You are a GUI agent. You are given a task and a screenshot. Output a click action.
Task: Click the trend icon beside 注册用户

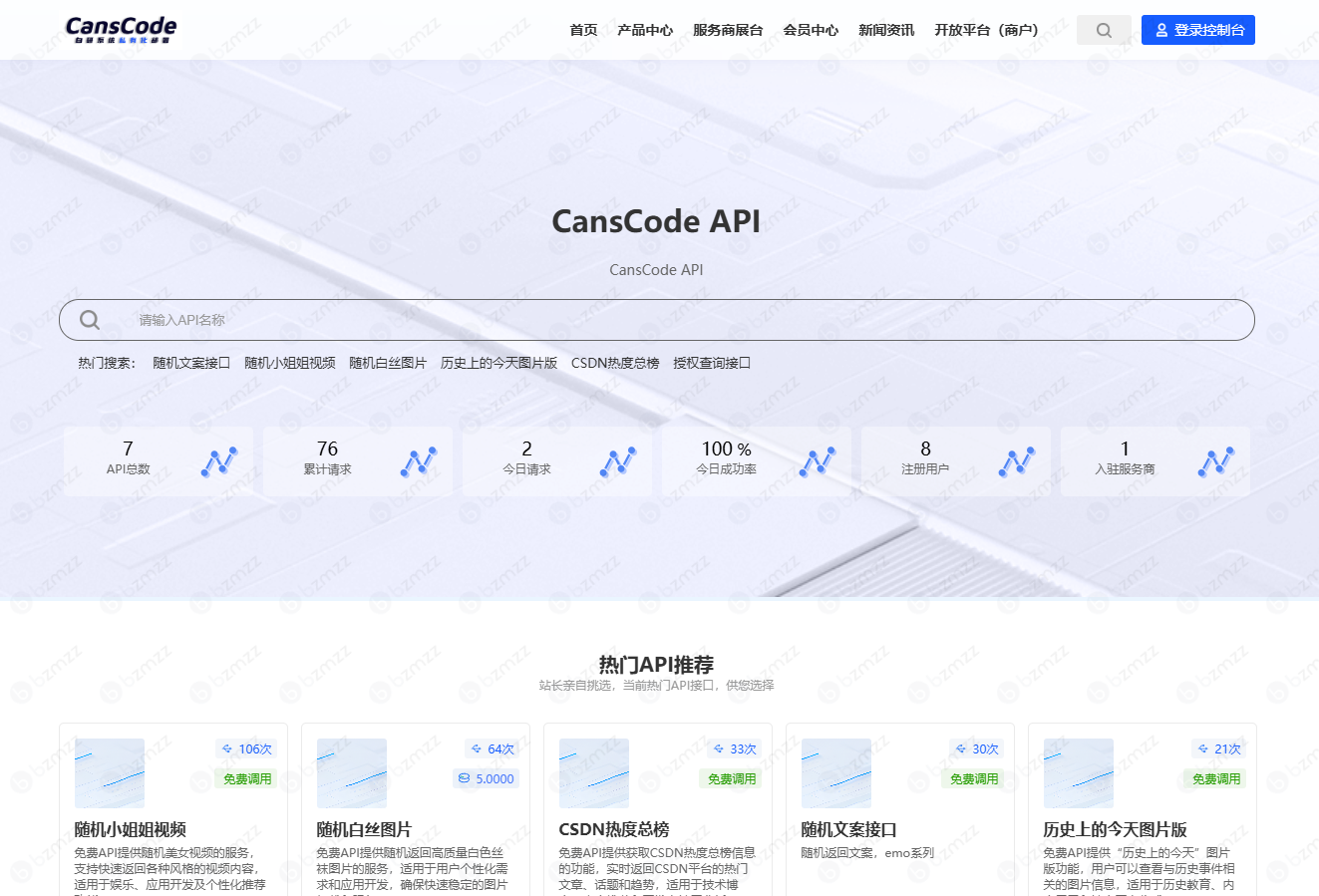(x=1017, y=461)
